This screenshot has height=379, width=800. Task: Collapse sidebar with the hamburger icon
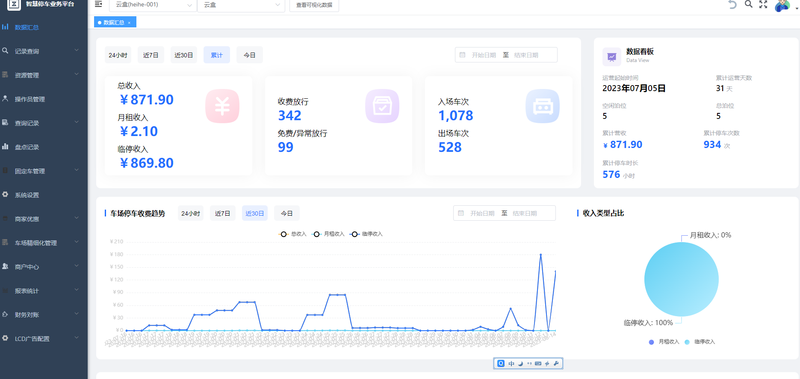pyautogui.click(x=98, y=4)
